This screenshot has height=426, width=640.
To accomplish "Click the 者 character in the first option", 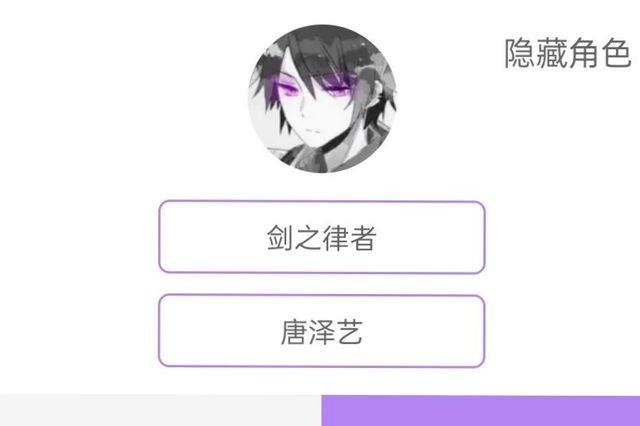I will coord(363,238).
